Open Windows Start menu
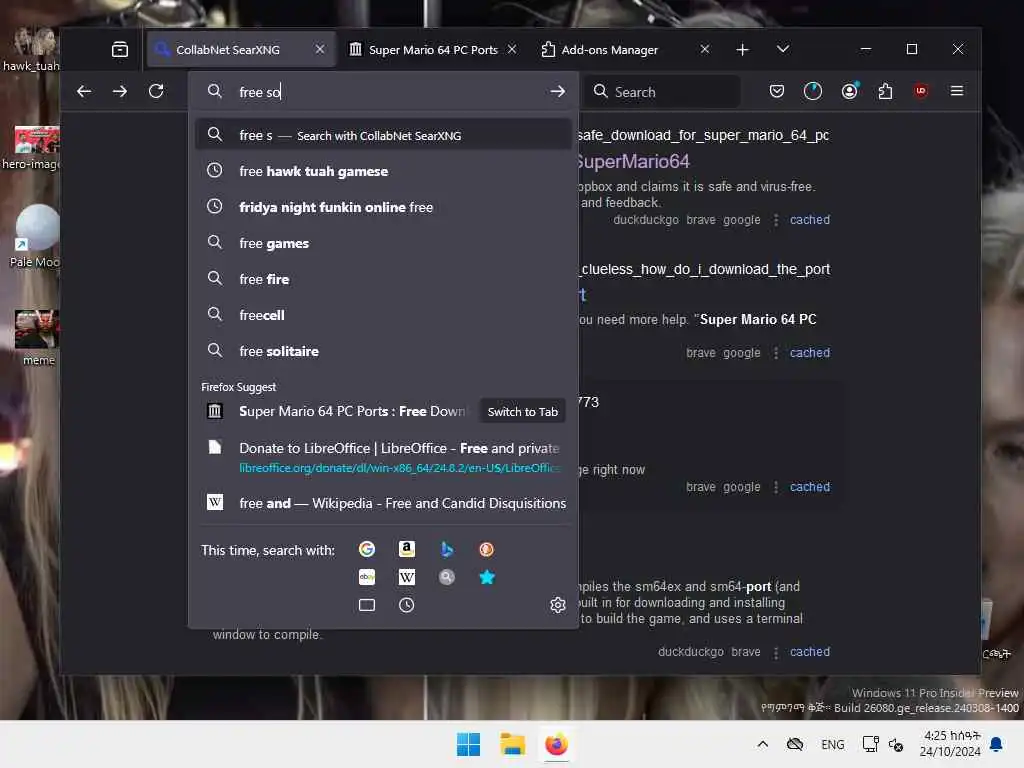 click(x=468, y=744)
